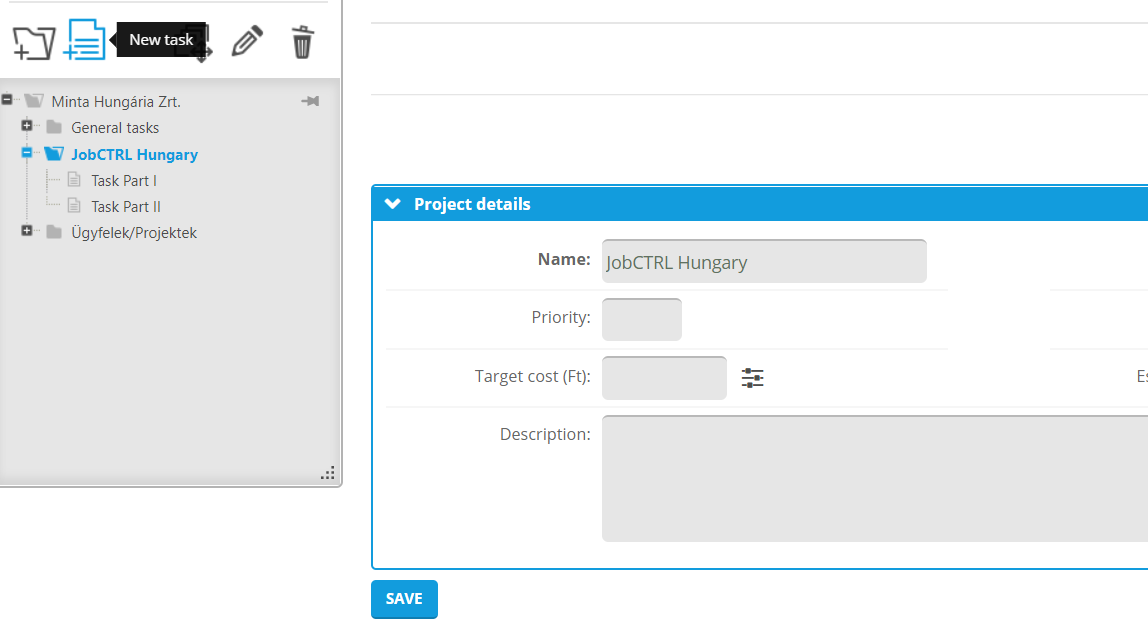Collapse the Project details section chevron
1148x621 pixels.
pos(393,204)
